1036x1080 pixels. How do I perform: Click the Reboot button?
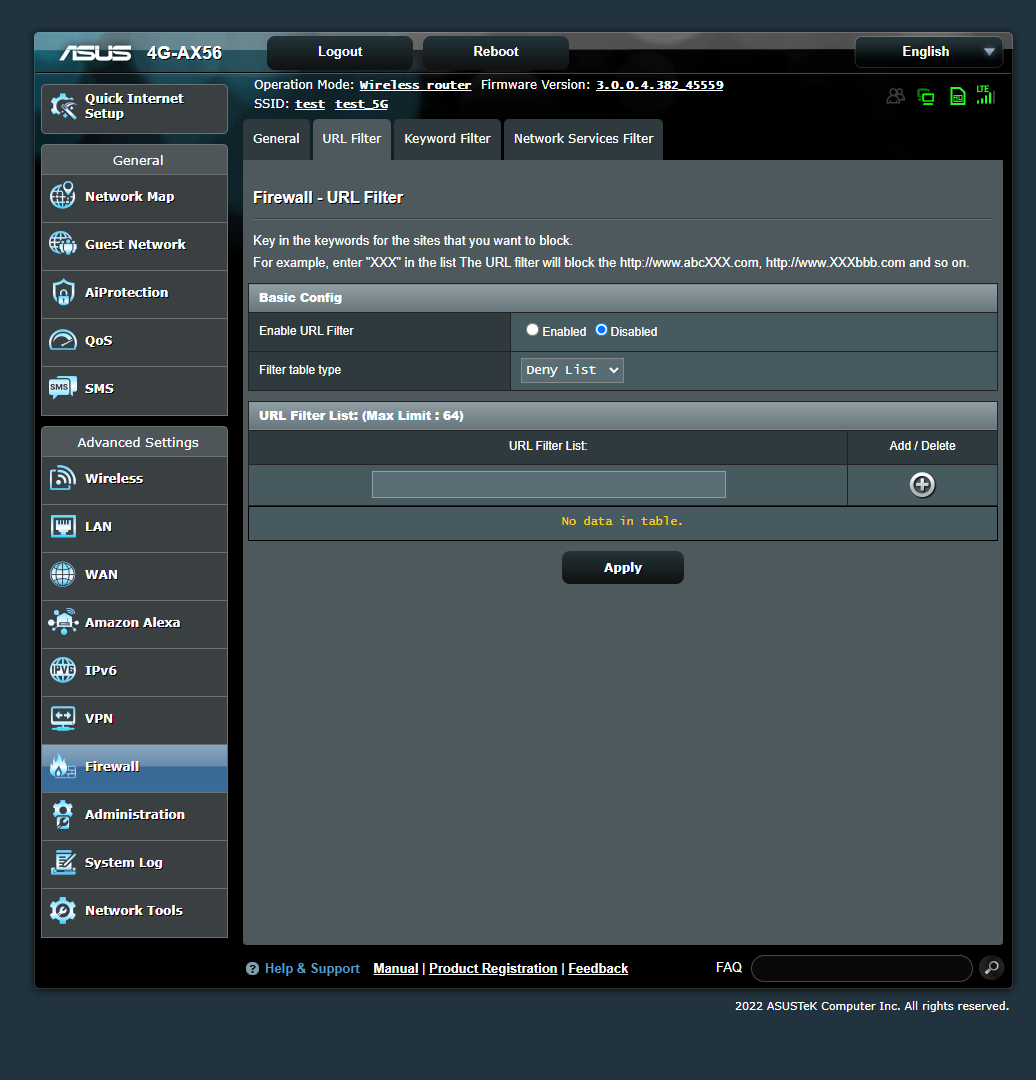[x=495, y=52]
